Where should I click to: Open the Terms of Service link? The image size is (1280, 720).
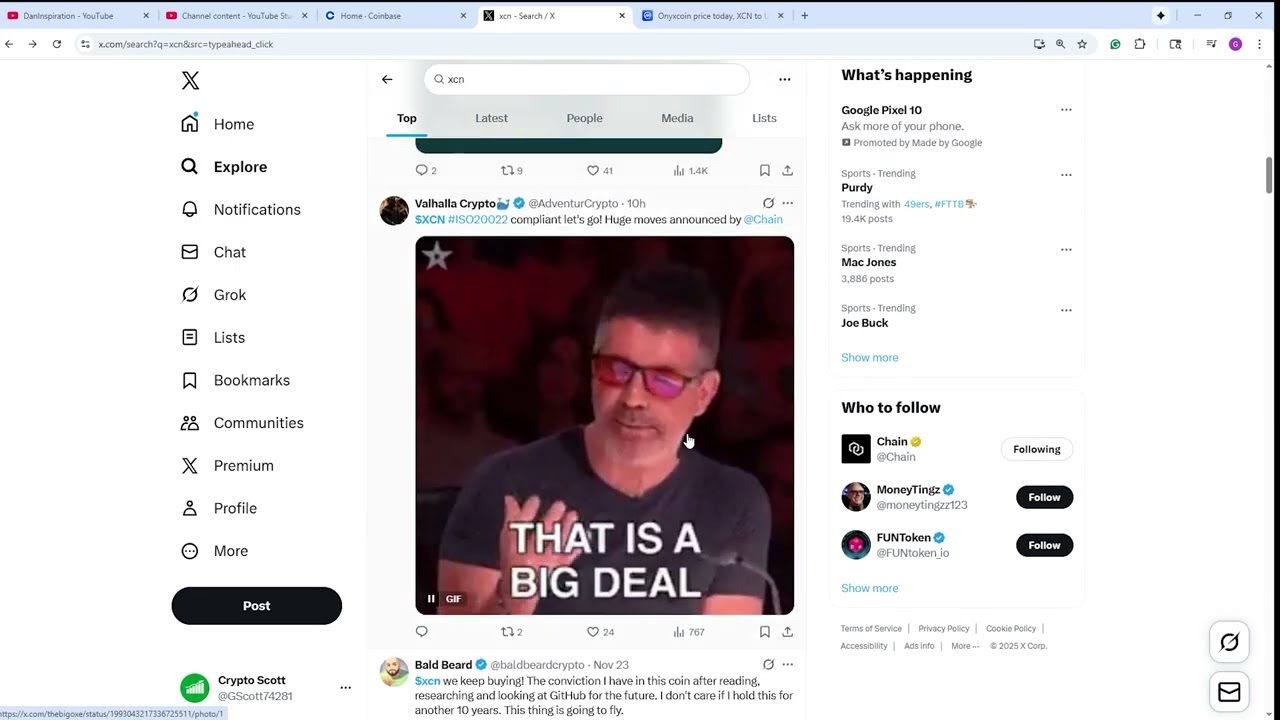tap(871, 629)
